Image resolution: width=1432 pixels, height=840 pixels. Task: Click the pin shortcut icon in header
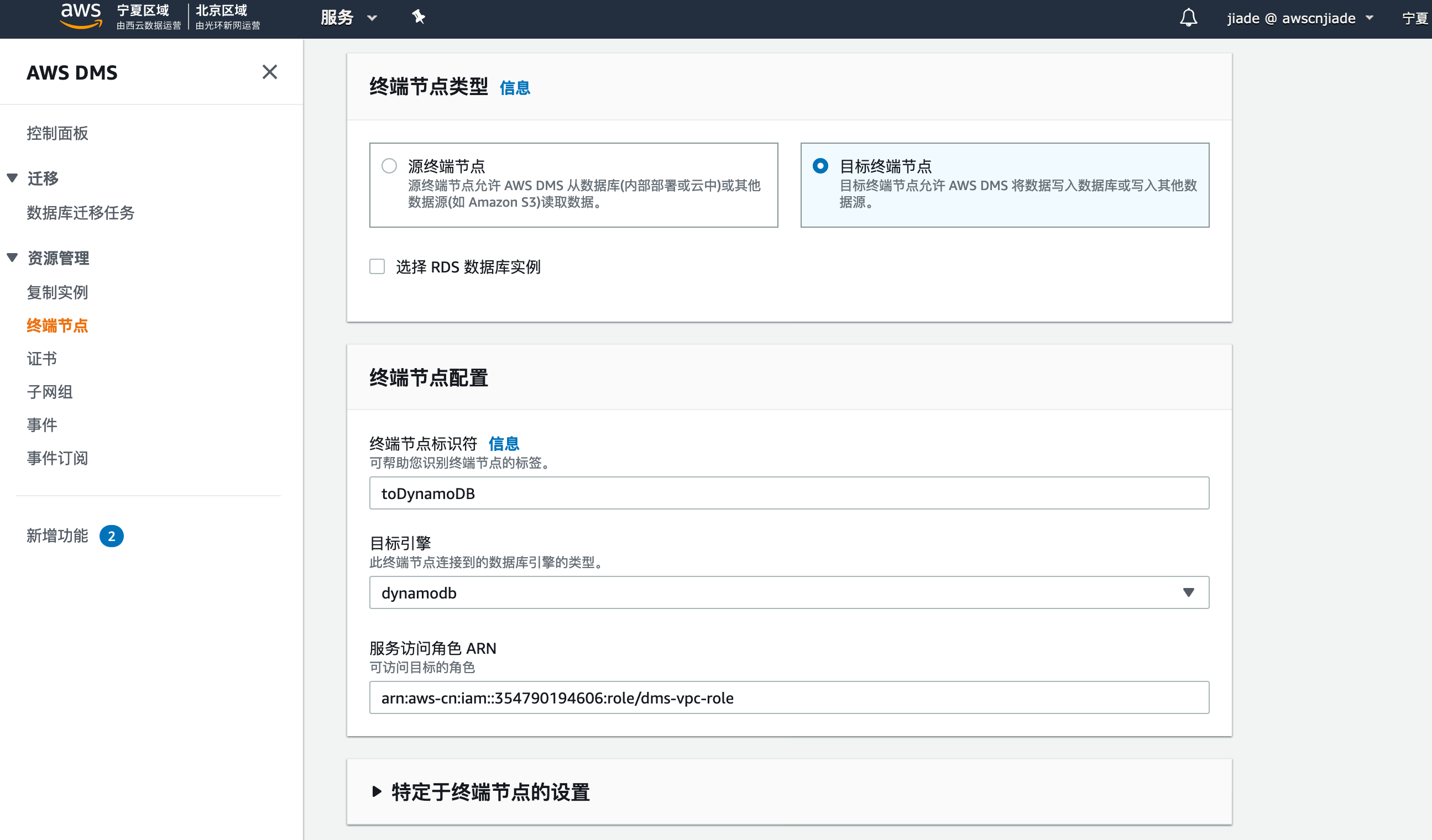click(418, 17)
